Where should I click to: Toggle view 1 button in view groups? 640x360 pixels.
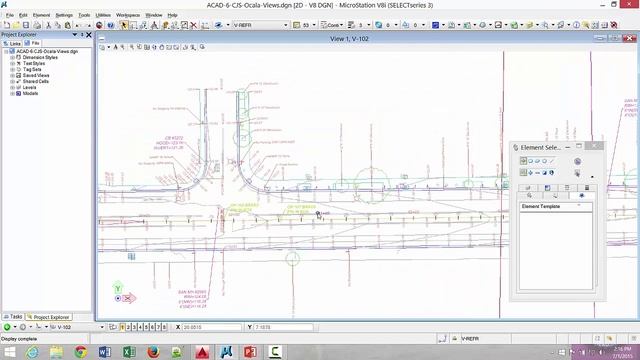coord(122,327)
